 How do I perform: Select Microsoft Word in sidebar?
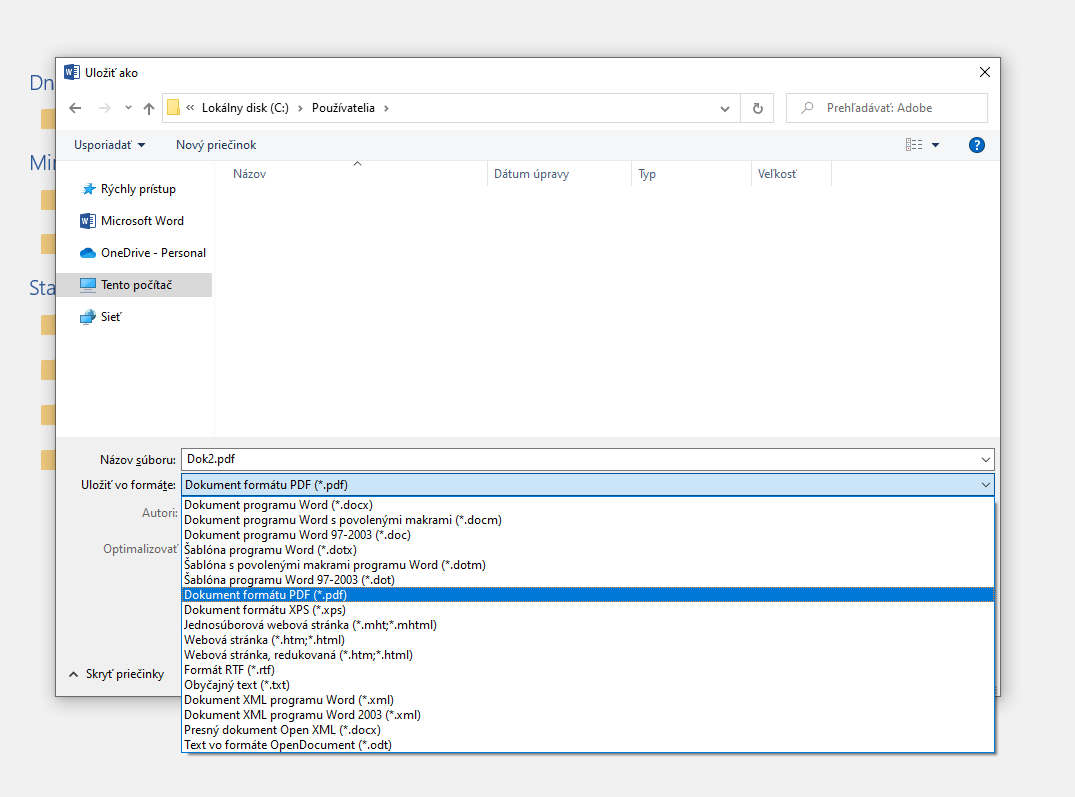pyautogui.click(x=136, y=221)
